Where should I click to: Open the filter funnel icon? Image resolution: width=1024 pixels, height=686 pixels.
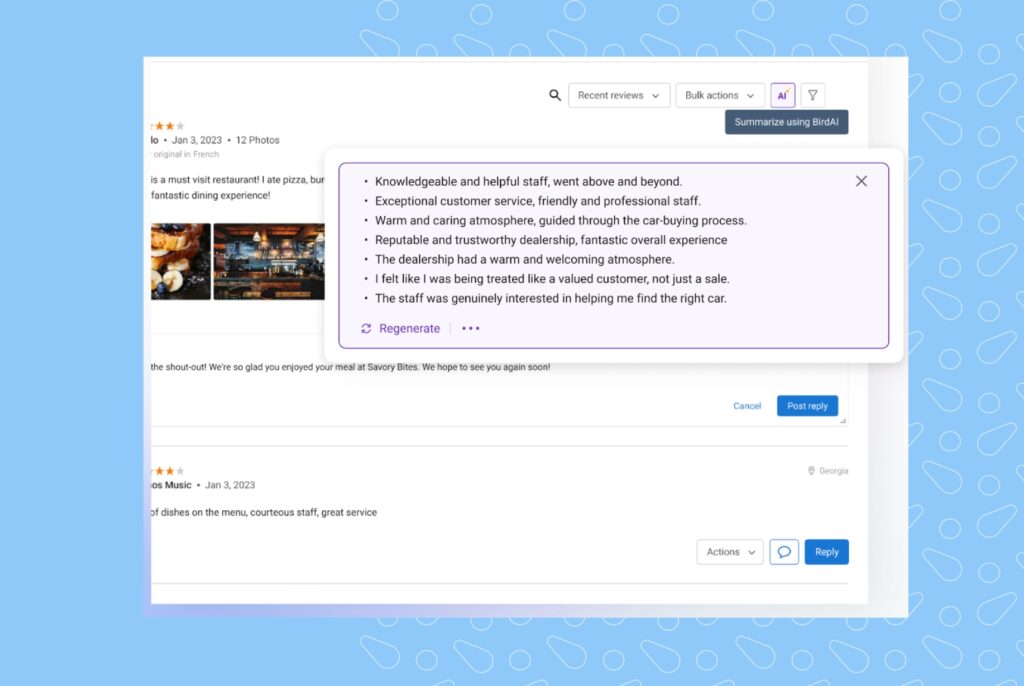coord(812,95)
